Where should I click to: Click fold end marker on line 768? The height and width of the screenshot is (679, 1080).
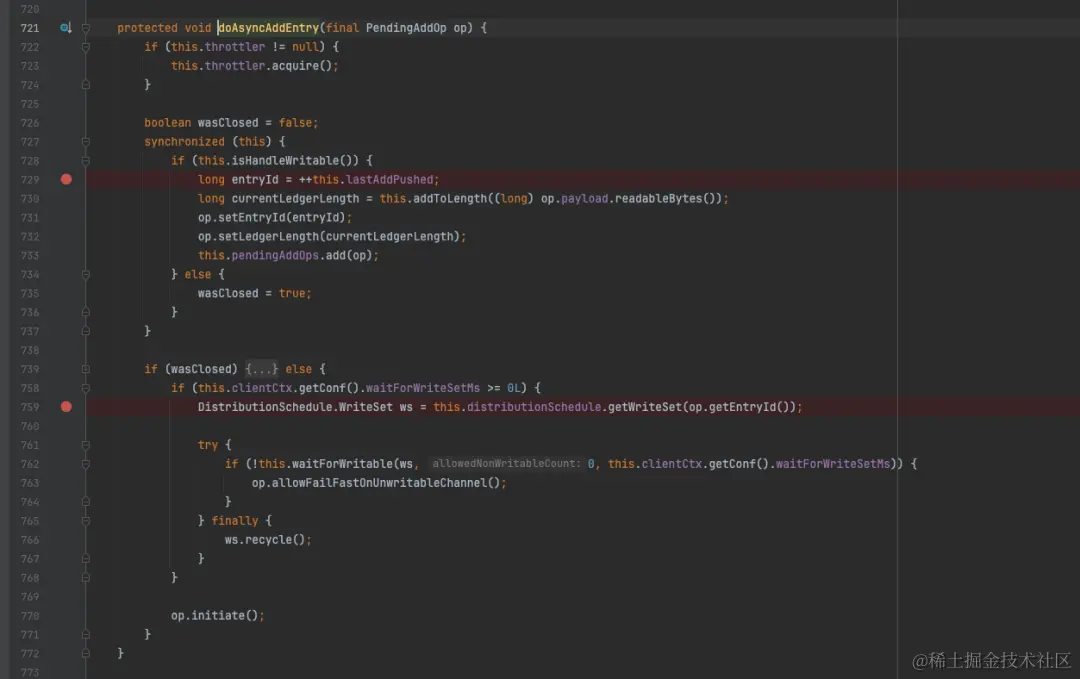[x=86, y=577]
